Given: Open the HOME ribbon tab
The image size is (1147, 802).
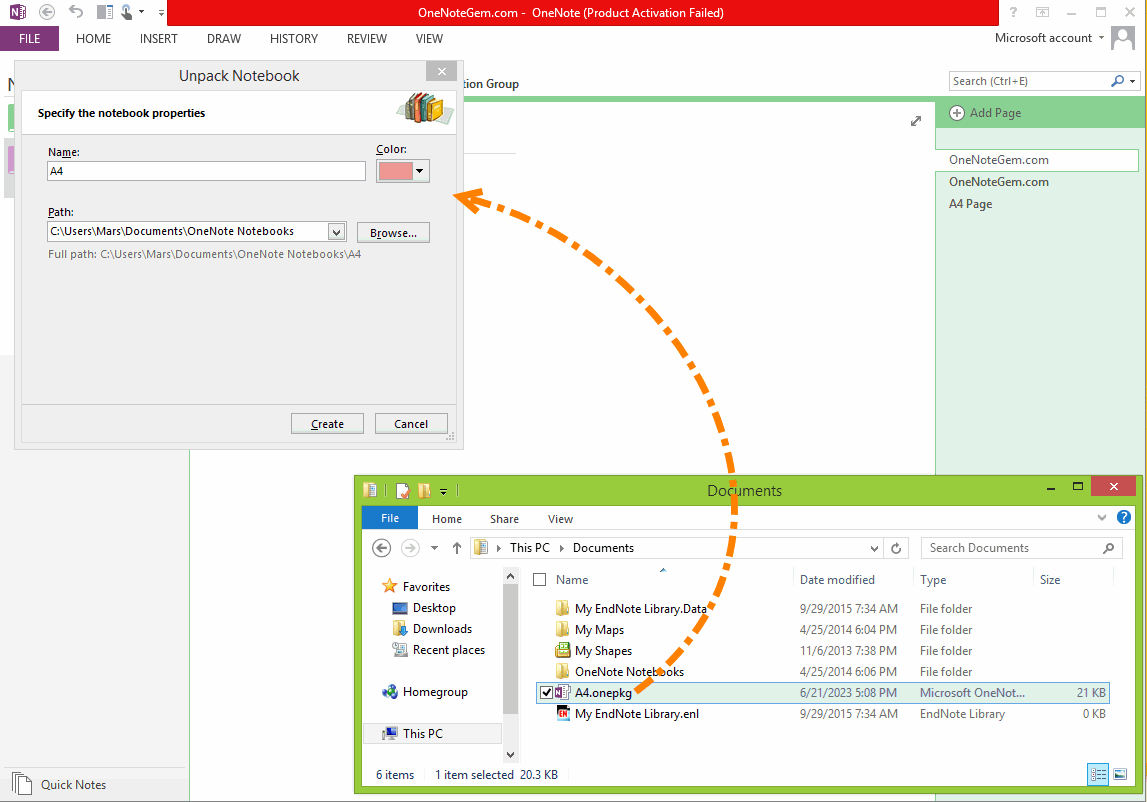Looking at the screenshot, I should tap(94, 39).
